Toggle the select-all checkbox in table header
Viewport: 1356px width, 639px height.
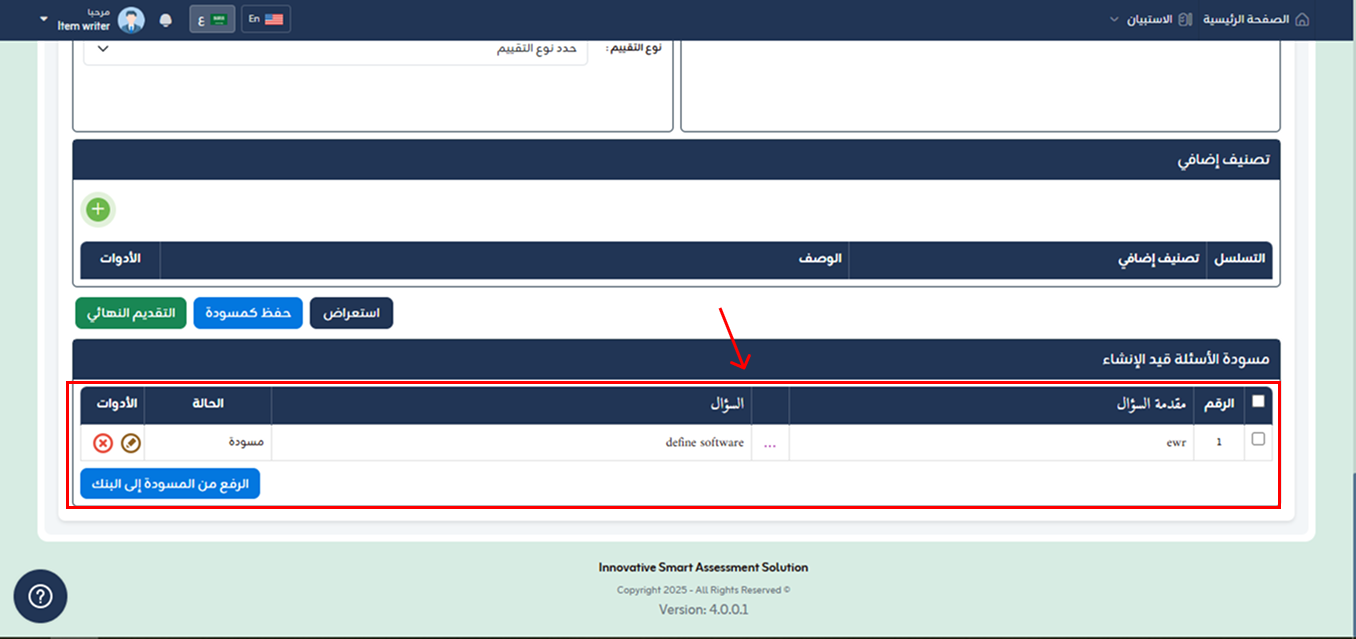pos(1258,401)
